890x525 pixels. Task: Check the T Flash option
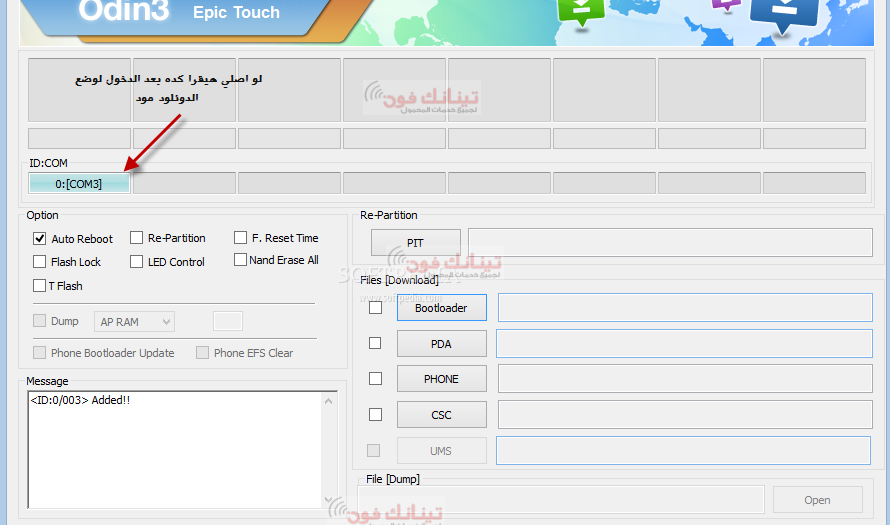click(39, 285)
